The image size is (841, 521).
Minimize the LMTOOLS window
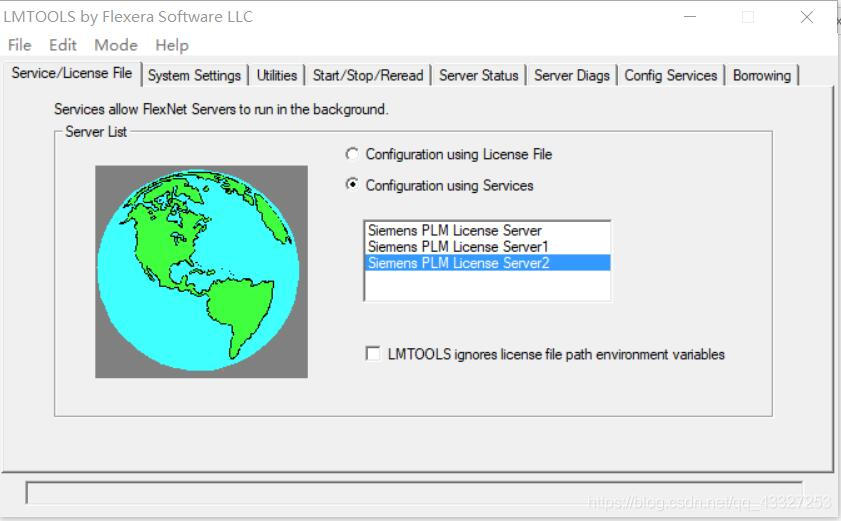pyautogui.click(x=690, y=17)
